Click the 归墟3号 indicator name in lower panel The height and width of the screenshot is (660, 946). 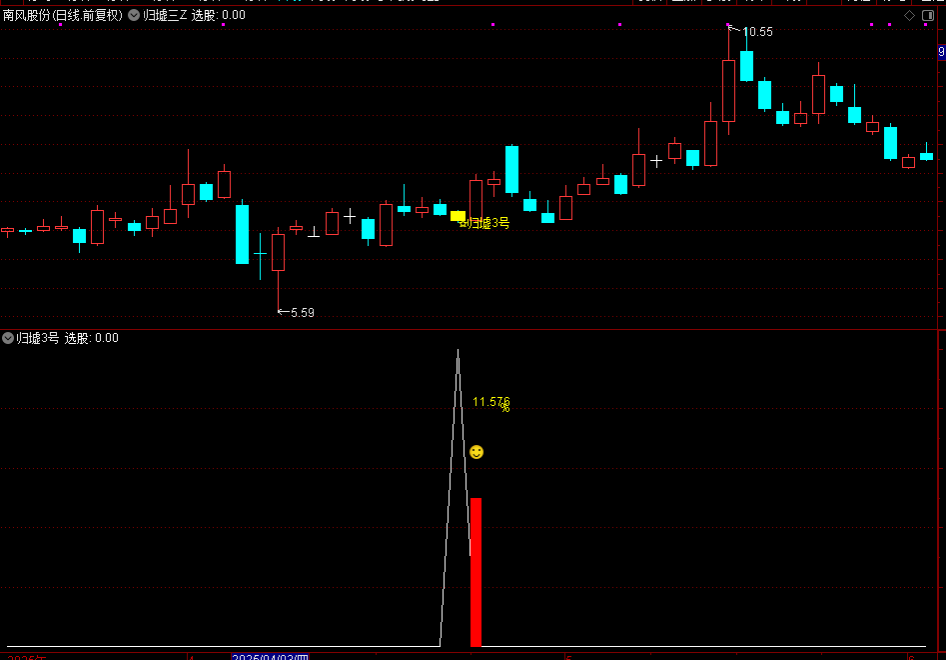[x=37, y=338]
